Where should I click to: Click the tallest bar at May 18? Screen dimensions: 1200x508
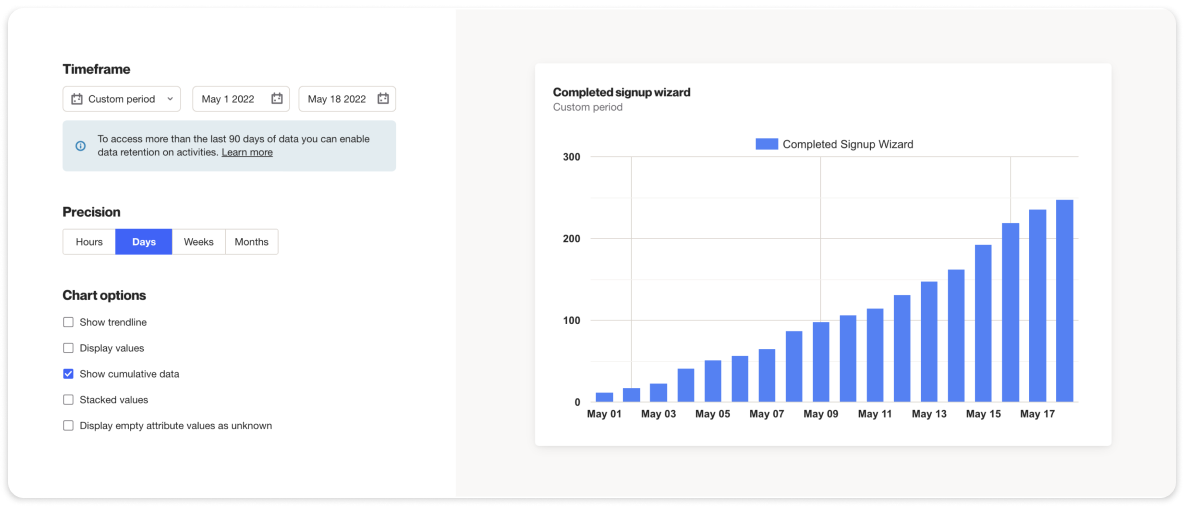click(x=1064, y=301)
